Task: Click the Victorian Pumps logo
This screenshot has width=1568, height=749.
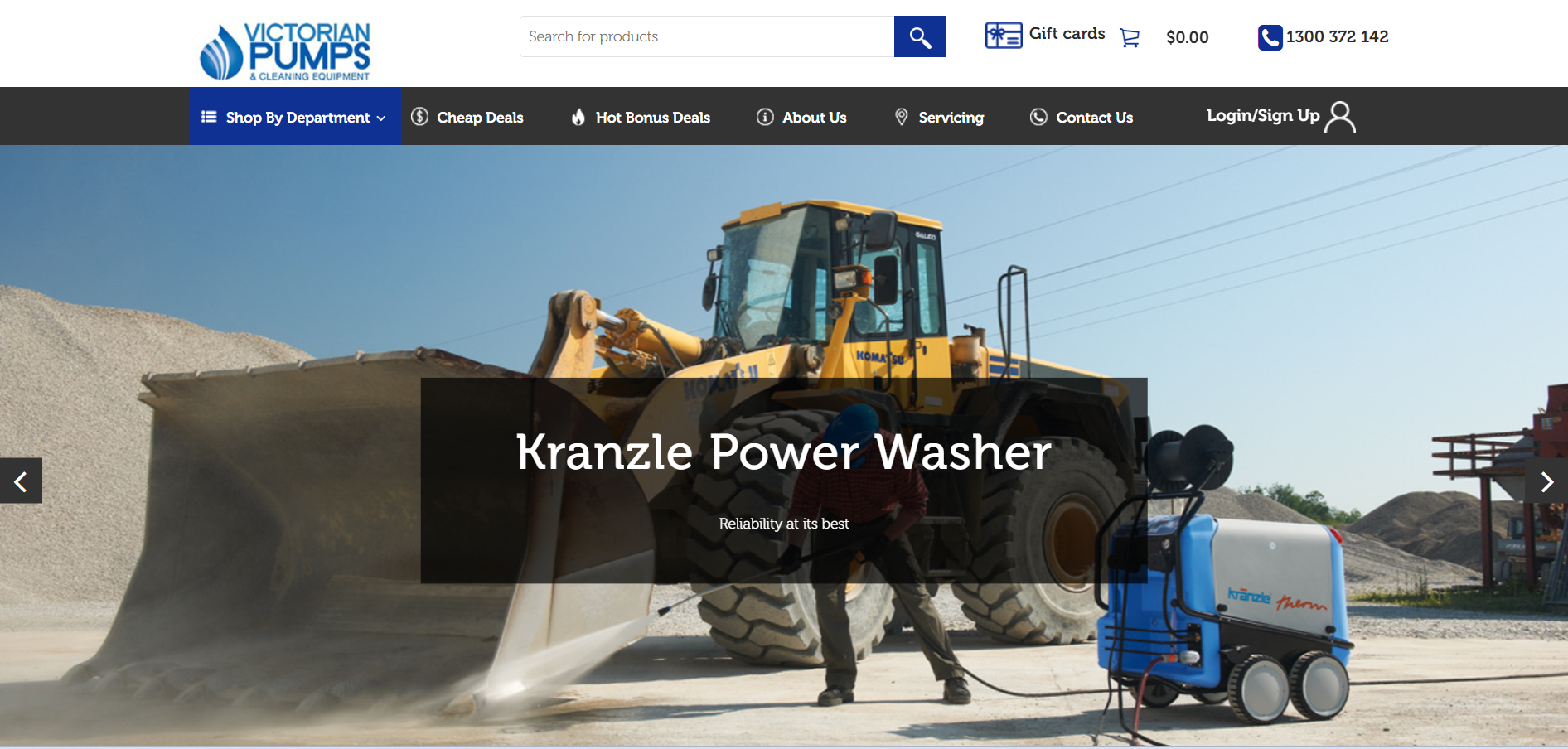Action: [285, 51]
